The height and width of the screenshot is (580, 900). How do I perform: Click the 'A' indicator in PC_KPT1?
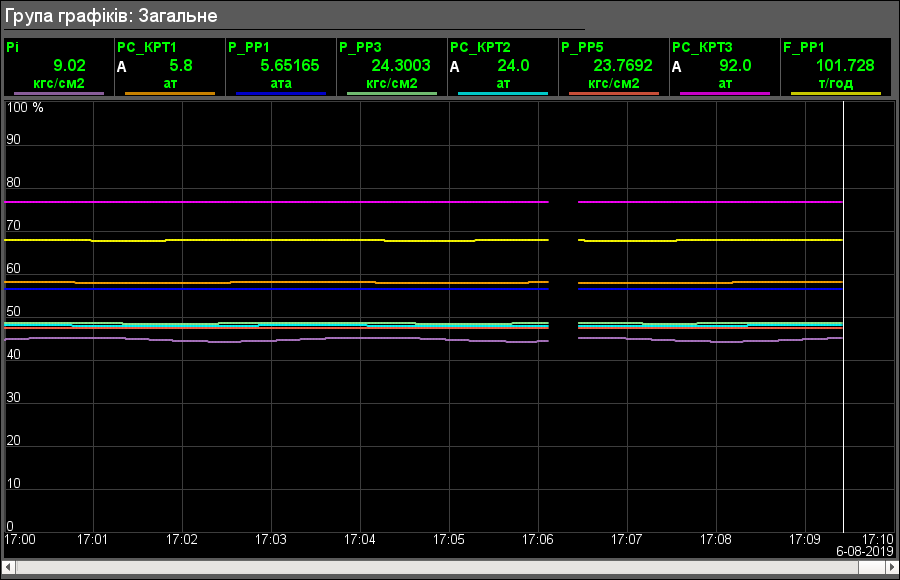coord(122,67)
